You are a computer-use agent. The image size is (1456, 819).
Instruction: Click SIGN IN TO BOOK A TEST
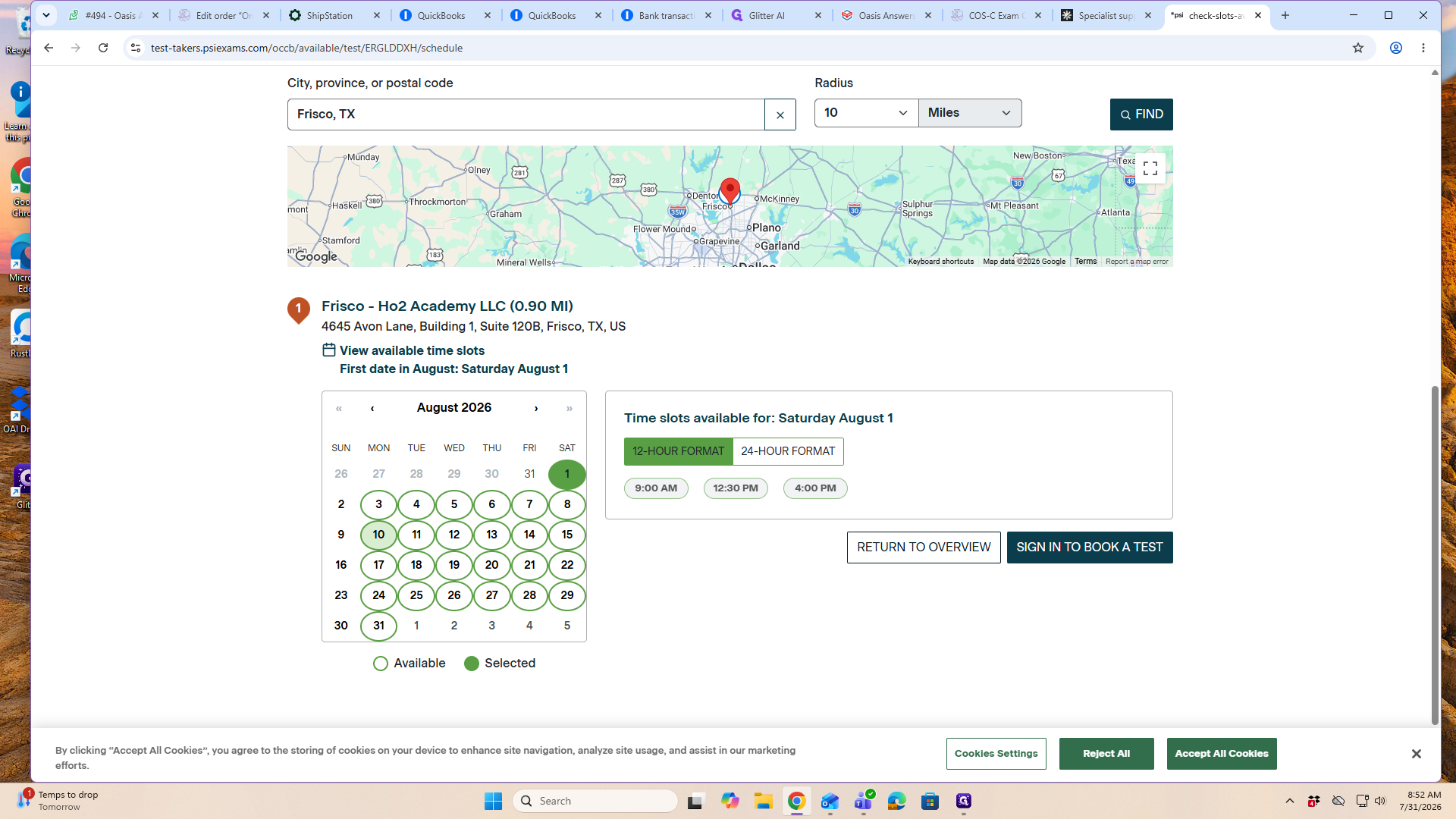(1090, 548)
